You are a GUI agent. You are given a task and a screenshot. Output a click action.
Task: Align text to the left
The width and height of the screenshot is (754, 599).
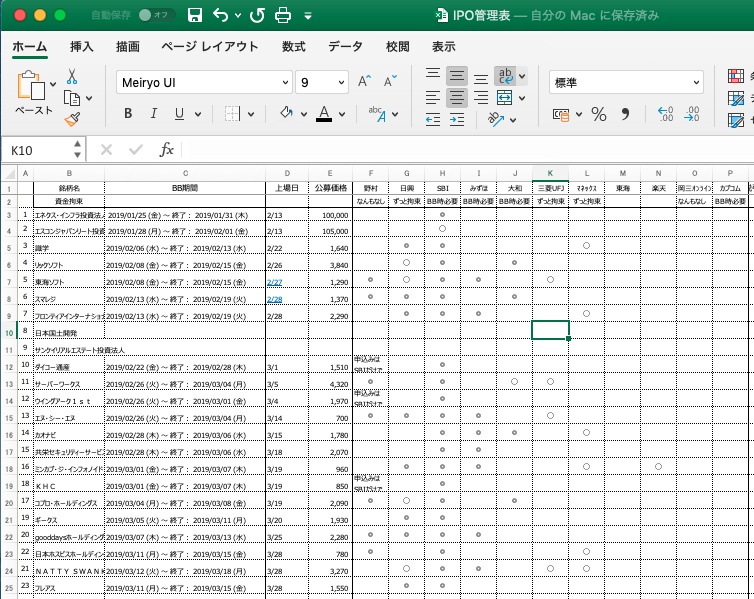[433, 98]
